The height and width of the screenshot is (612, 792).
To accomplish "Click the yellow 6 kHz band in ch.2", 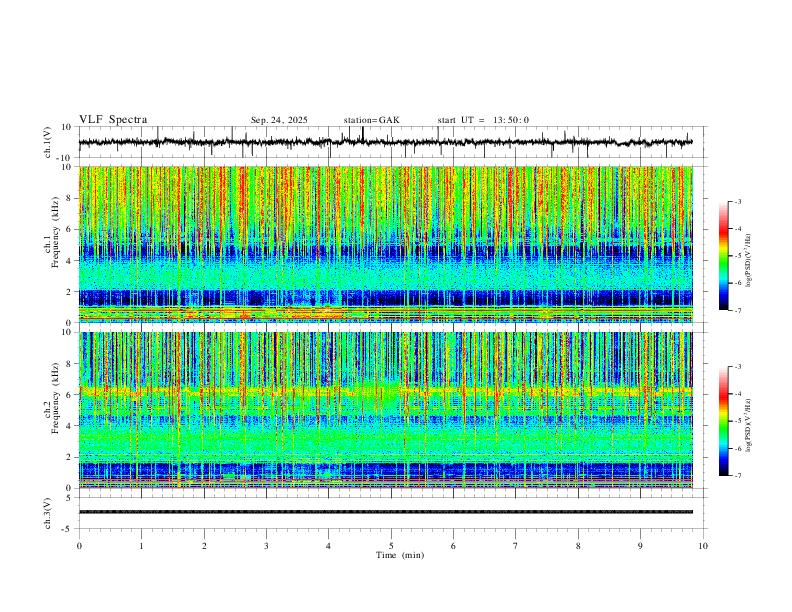I will (385, 390).
